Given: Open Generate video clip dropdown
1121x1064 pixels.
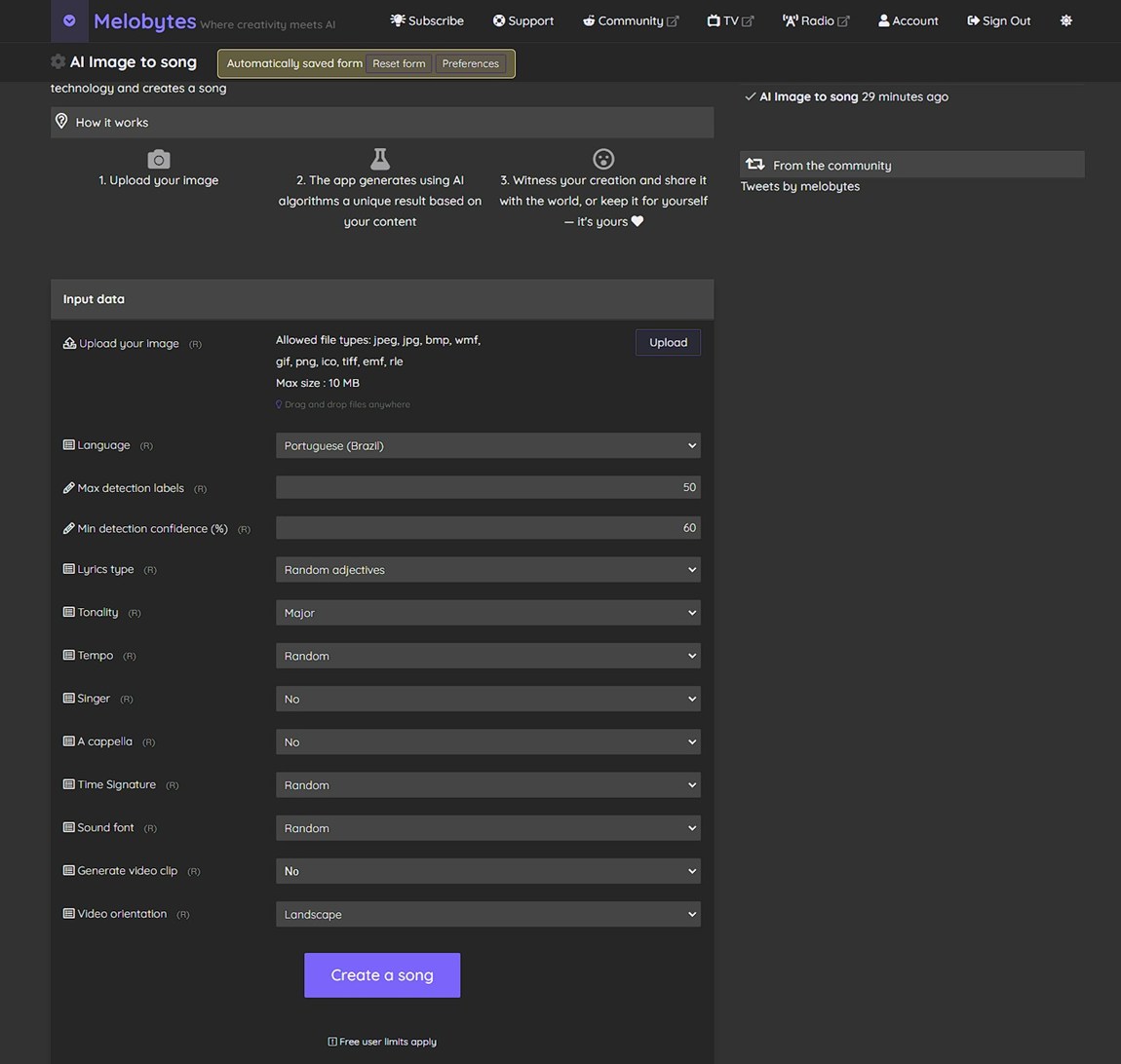Looking at the screenshot, I should pos(487,871).
